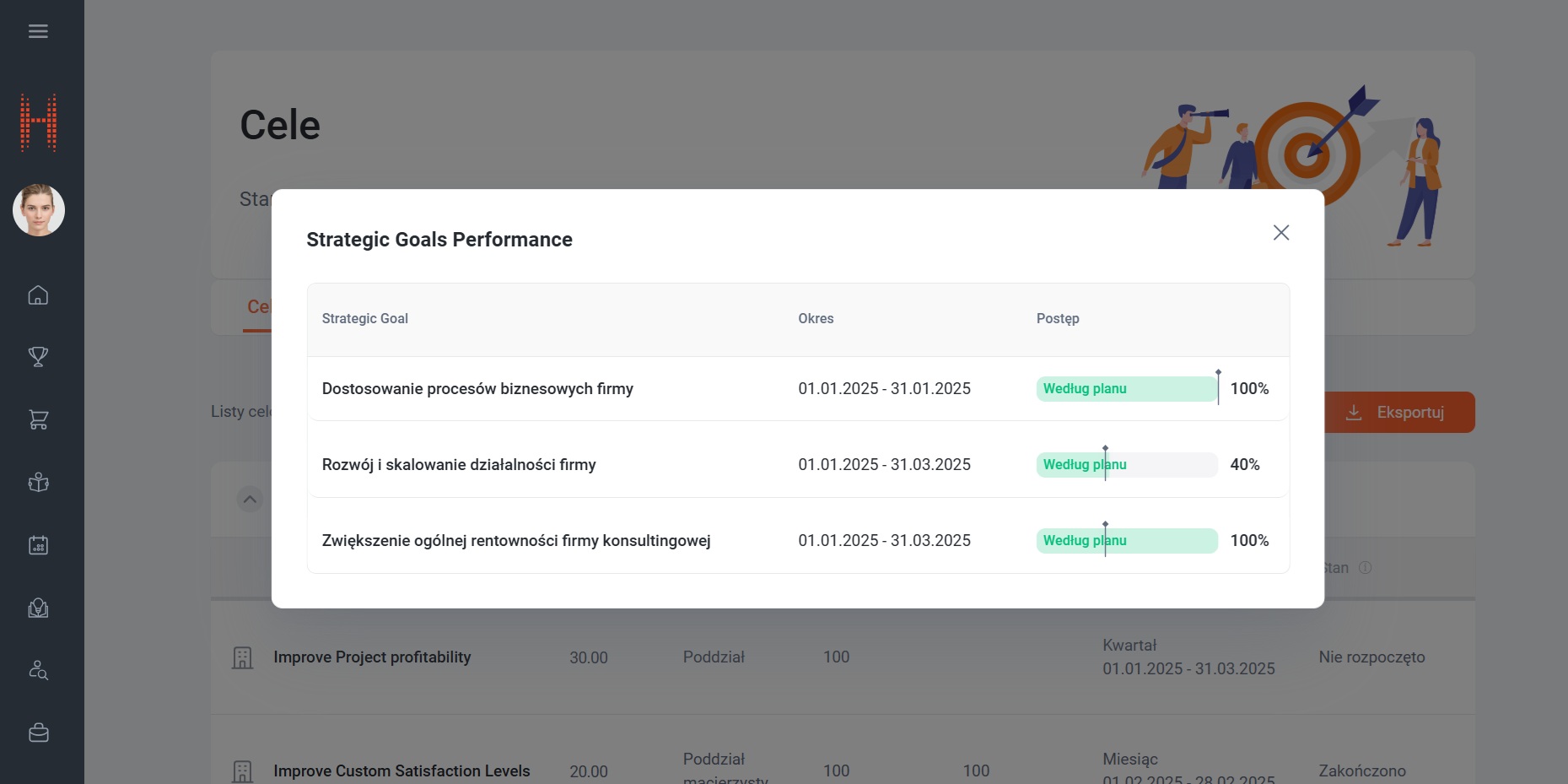Viewport: 1568px width, 784px height.
Task: Click progress bar for Dostosowanie procesów biznesowych
Action: click(1126, 389)
